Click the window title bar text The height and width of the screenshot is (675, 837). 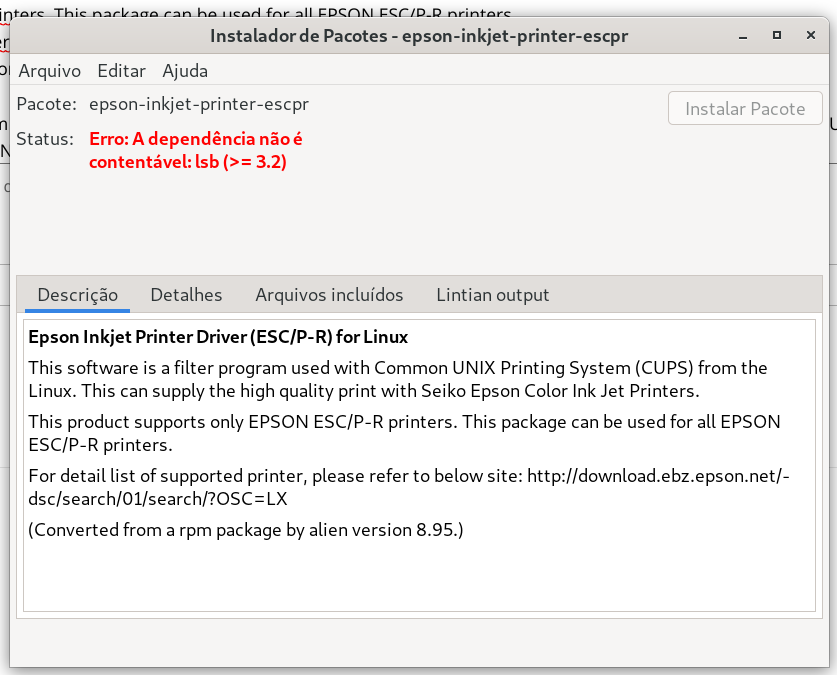419,36
